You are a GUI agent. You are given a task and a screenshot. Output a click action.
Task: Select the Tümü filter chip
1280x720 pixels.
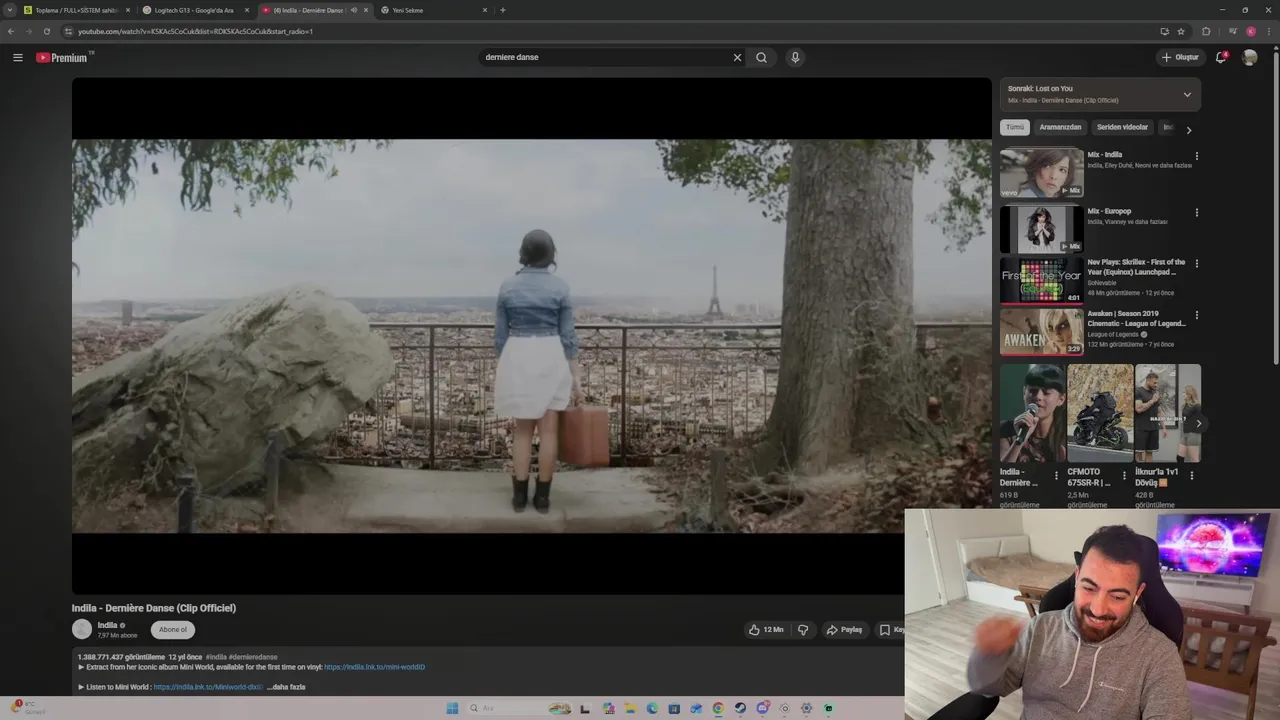(x=1015, y=127)
